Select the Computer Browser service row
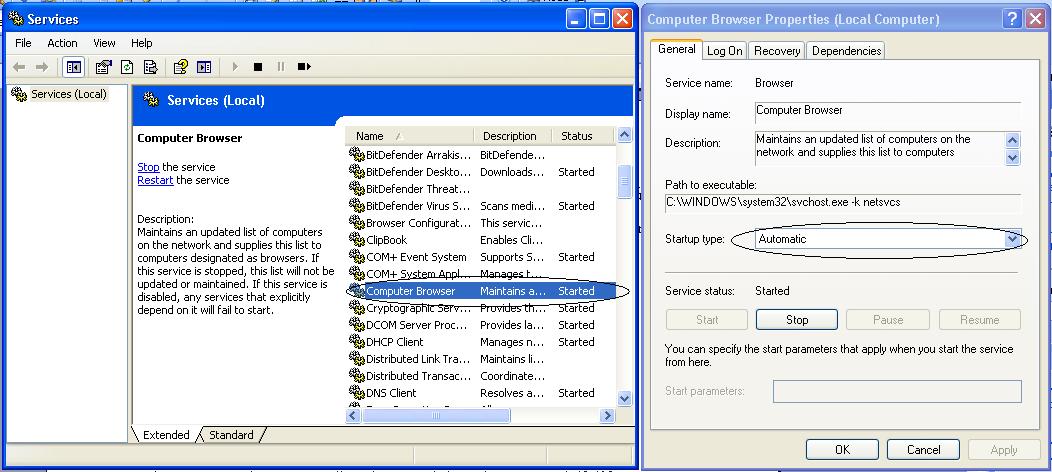 tap(480, 291)
